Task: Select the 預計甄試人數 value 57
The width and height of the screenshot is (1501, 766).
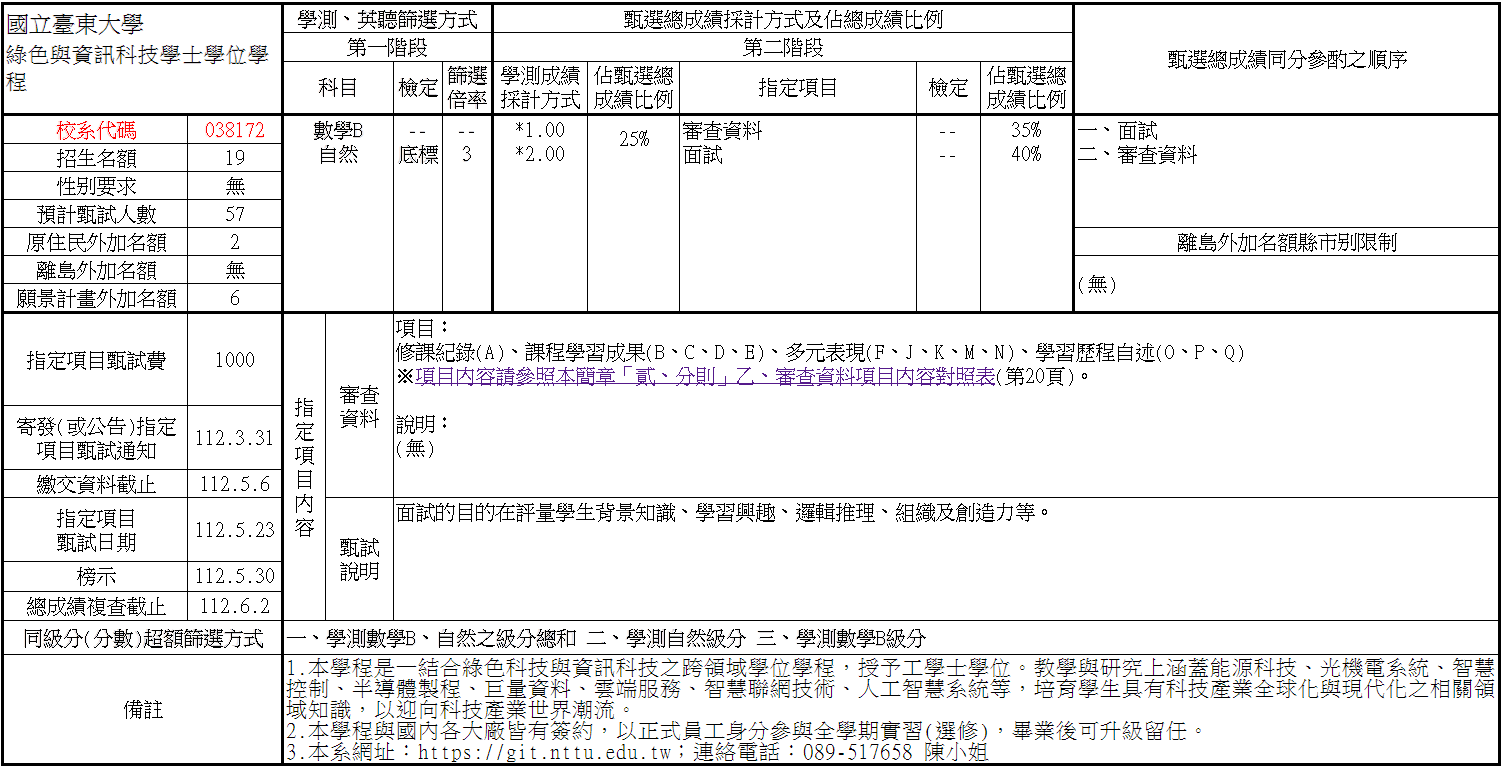Action: point(235,214)
